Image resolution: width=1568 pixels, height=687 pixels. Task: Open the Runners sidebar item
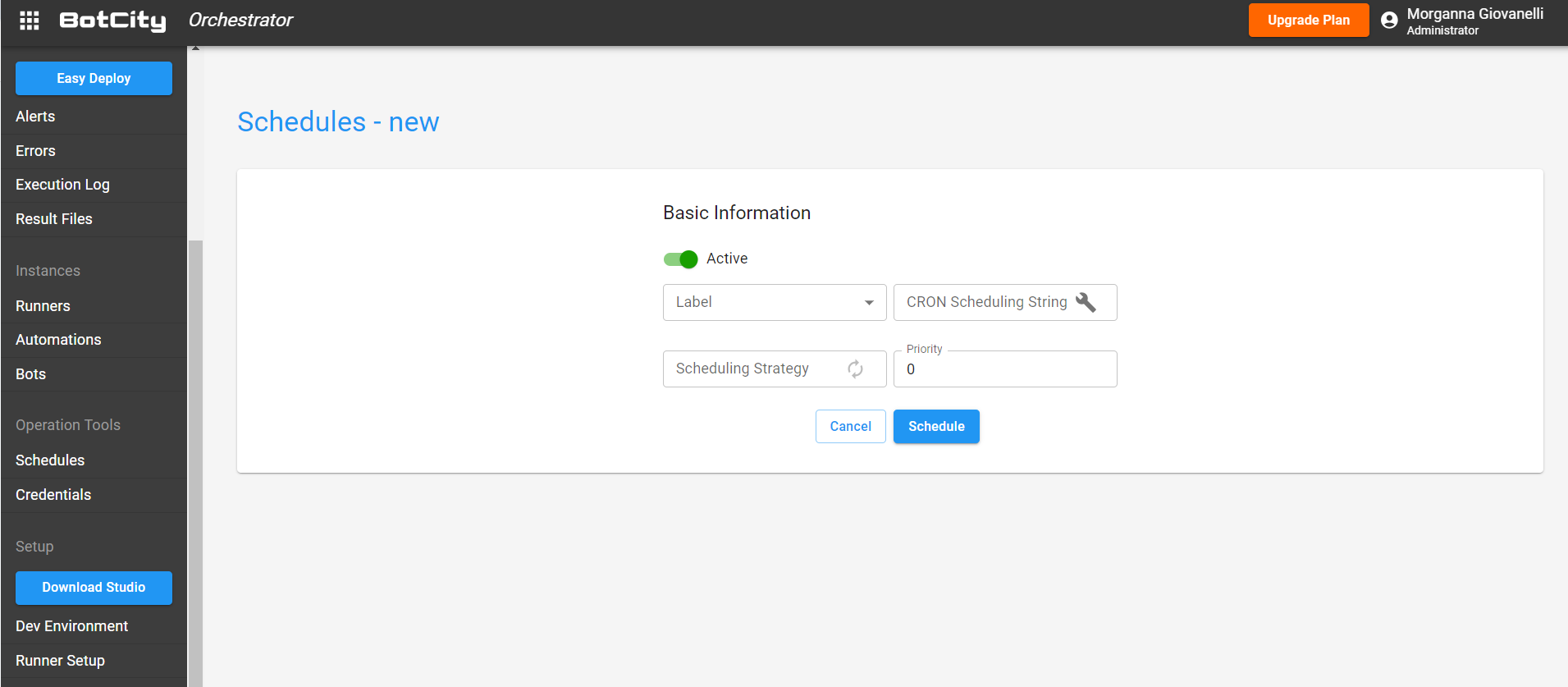tap(43, 306)
